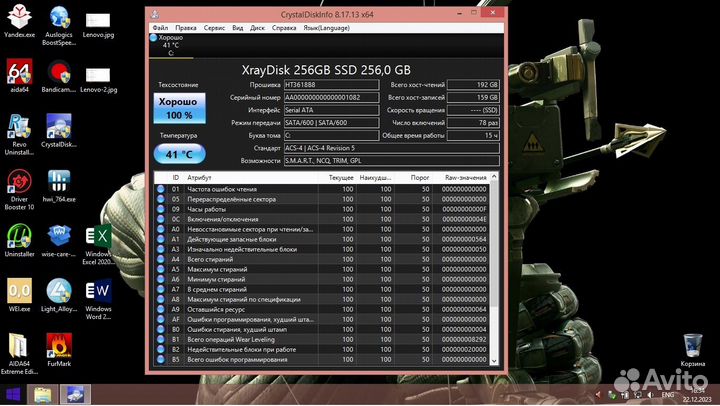720x406 pixels.
Task: Select Изначально недействительные блоки row
Action: pyautogui.click(x=322, y=249)
